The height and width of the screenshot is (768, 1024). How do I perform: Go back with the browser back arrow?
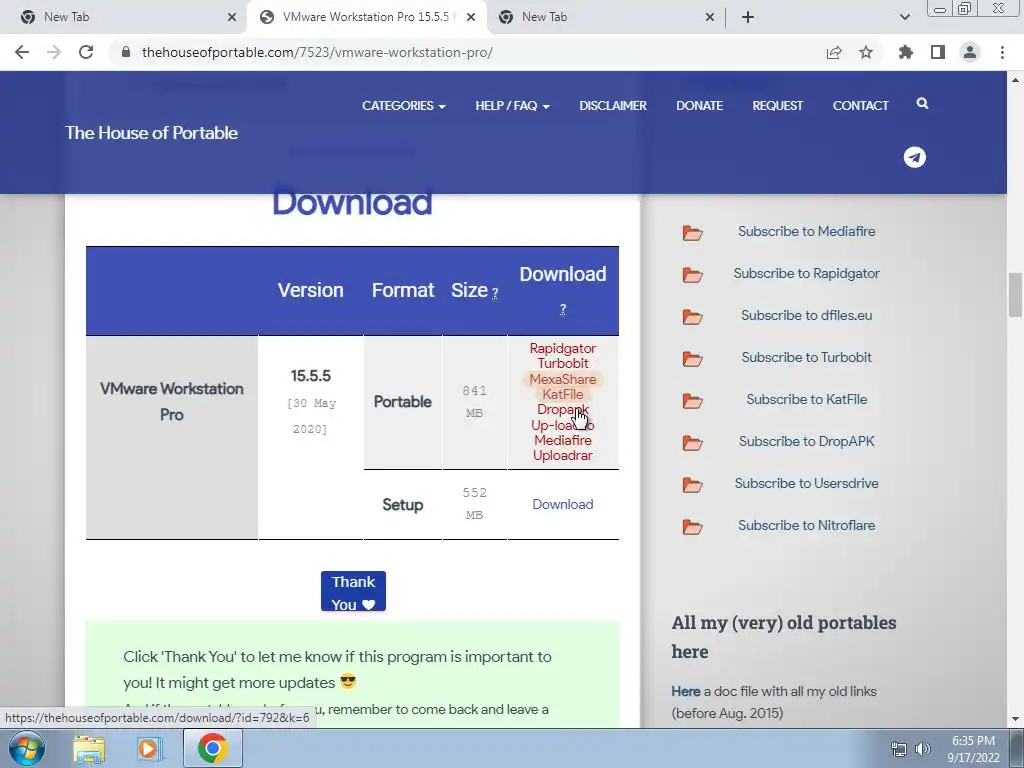tap(22, 52)
